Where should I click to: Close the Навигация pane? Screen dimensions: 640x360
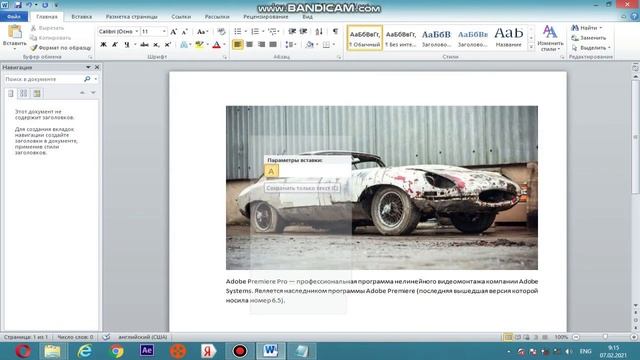tap(97, 67)
